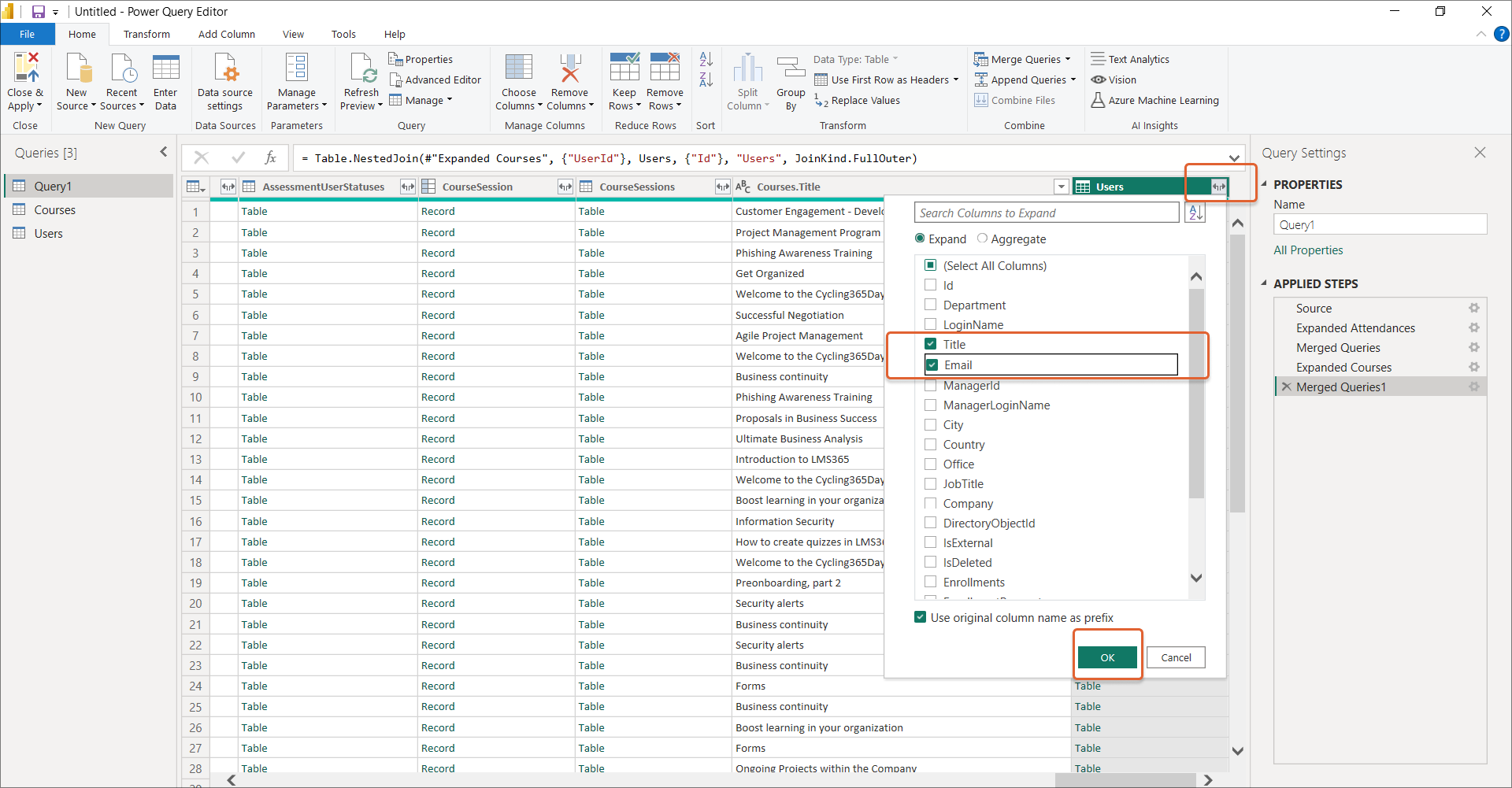Confirm the expansion with OK
Viewport: 1512px width, 788px height.
coord(1106,657)
